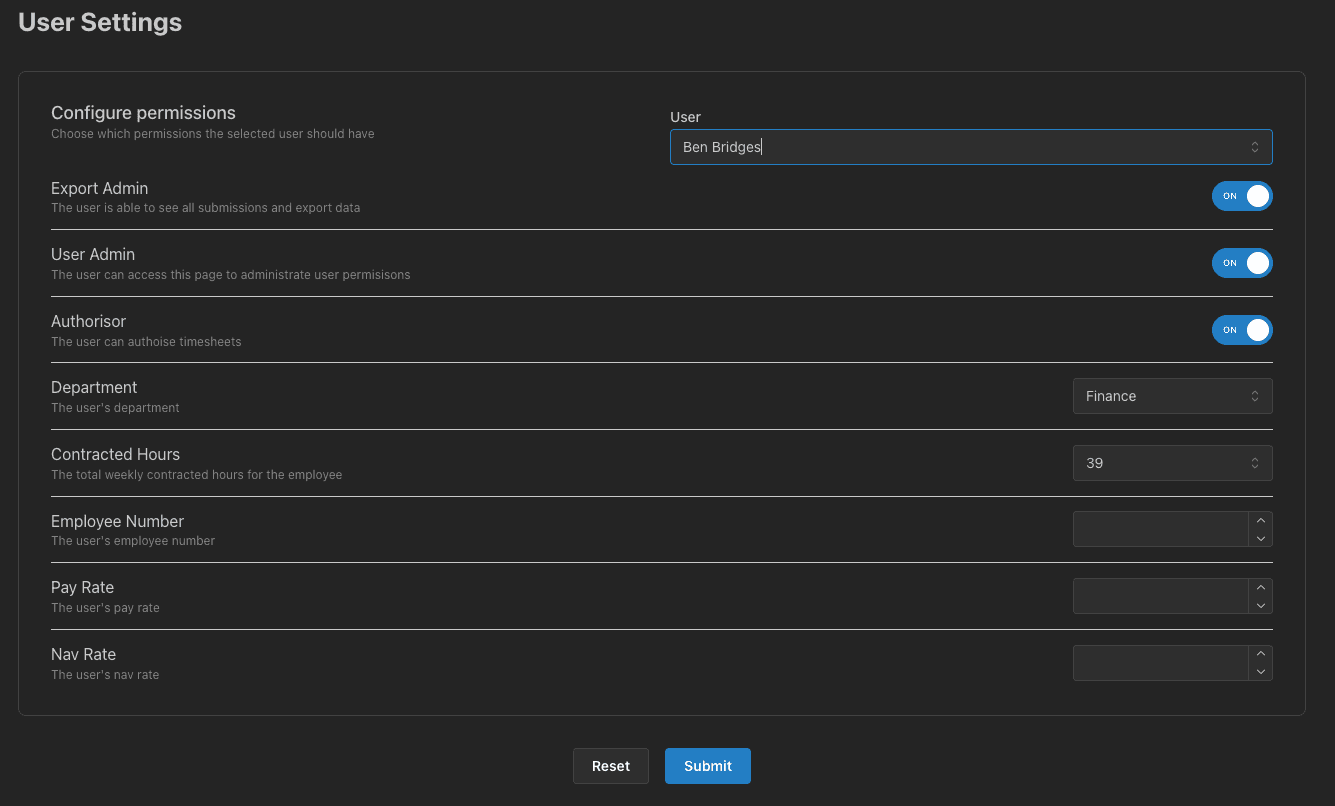Image resolution: width=1335 pixels, height=806 pixels.
Task: Click the down arrow on Employee Number
Action: pyautogui.click(x=1261, y=538)
